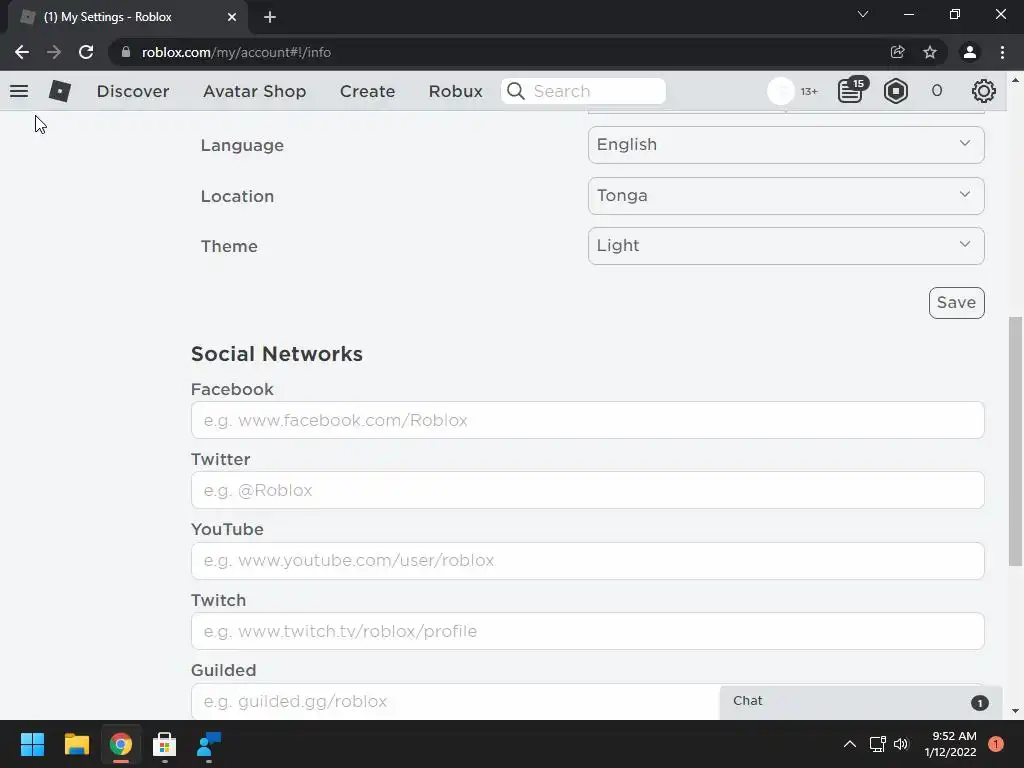Open the Robux menu item
The image size is (1024, 768).
click(x=455, y=91)
